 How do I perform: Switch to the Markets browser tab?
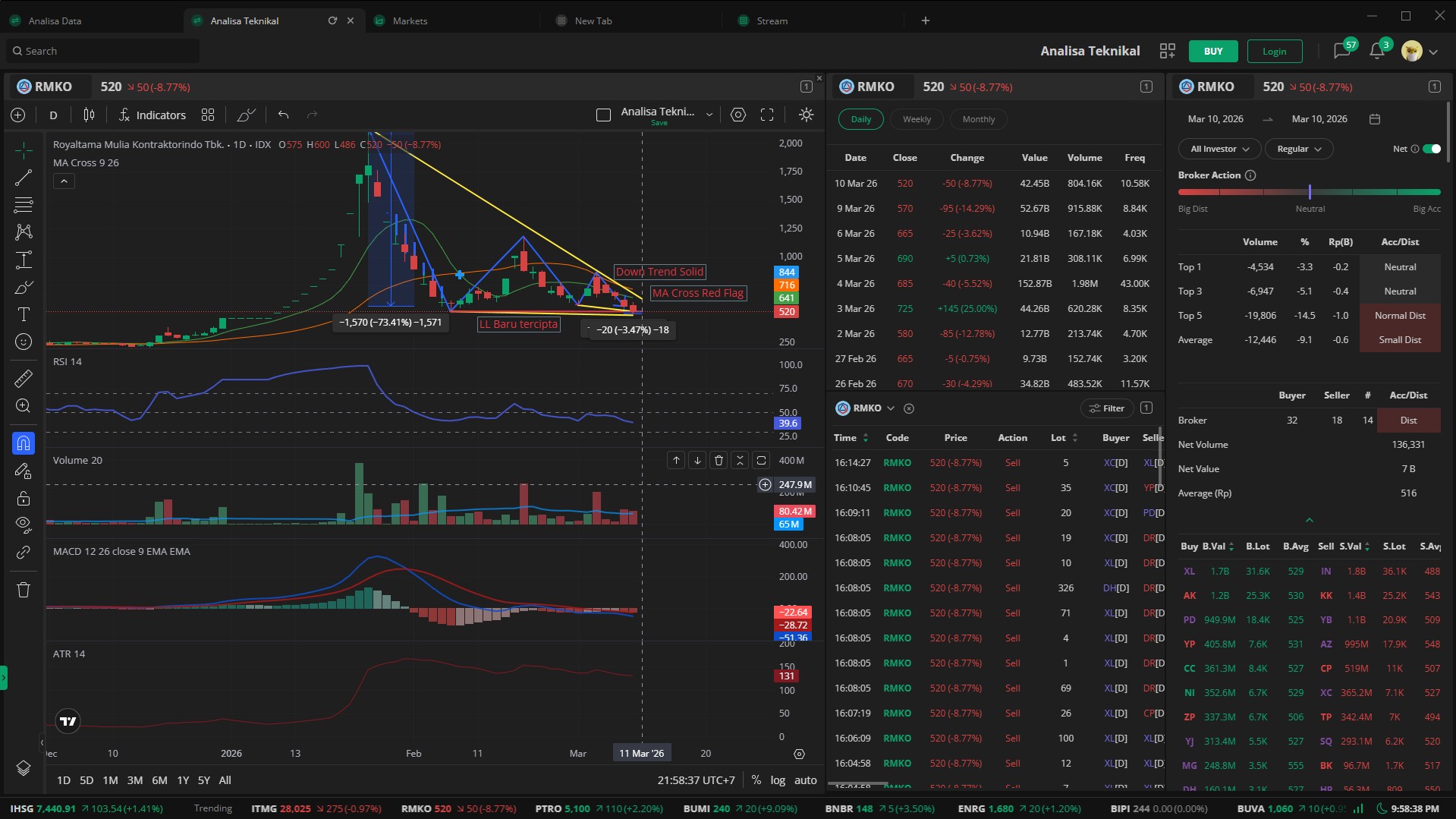pos(410,20)
